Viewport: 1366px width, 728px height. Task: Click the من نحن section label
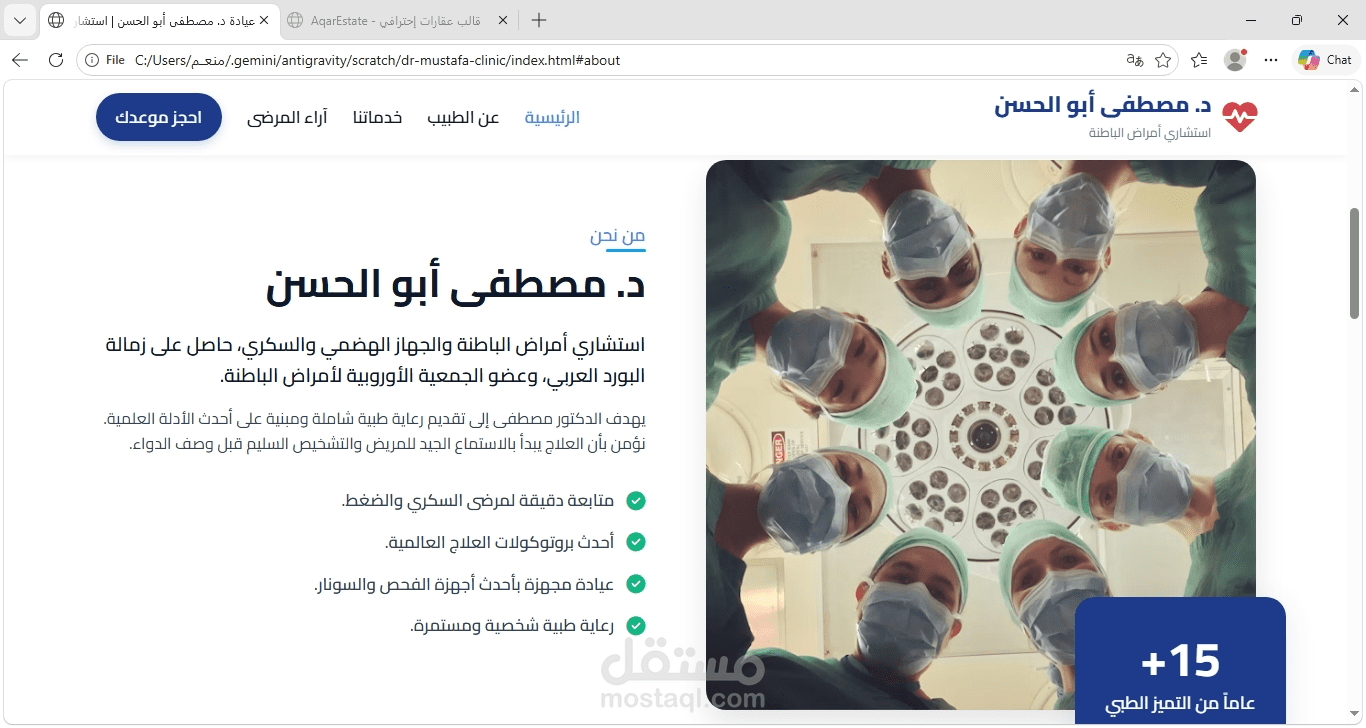tap(618, 236)
